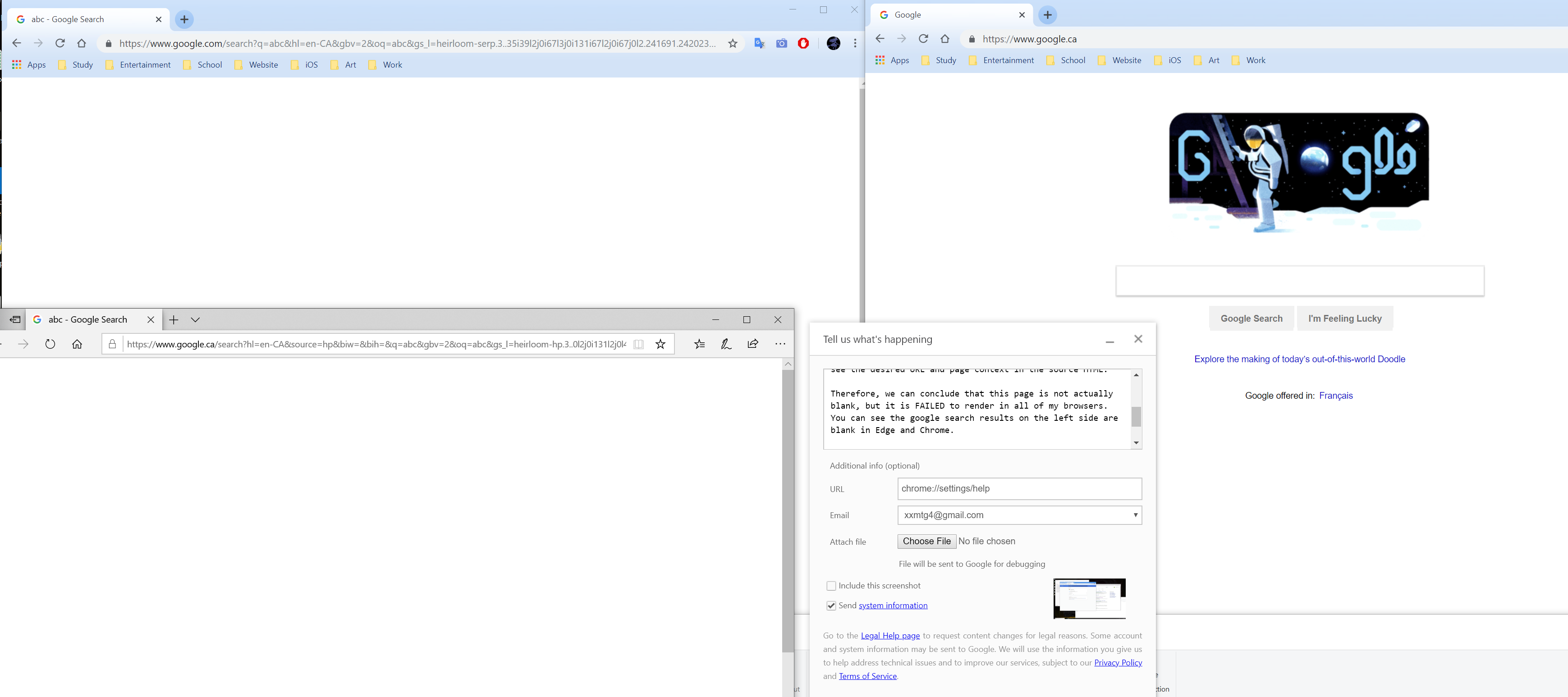This screenshot has width=1568, height=697.
Task: Toggle 'Include this screenshot' checkbox
Action: click(830, 585)
